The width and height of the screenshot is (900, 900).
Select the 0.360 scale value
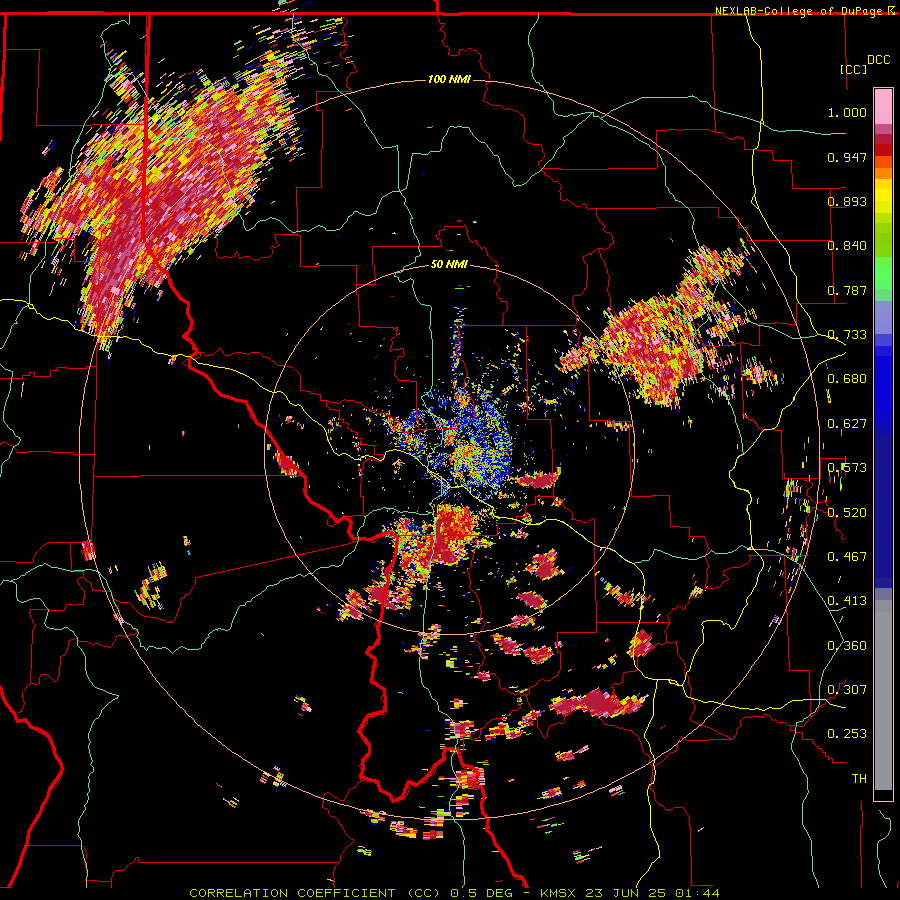point(847,646)
